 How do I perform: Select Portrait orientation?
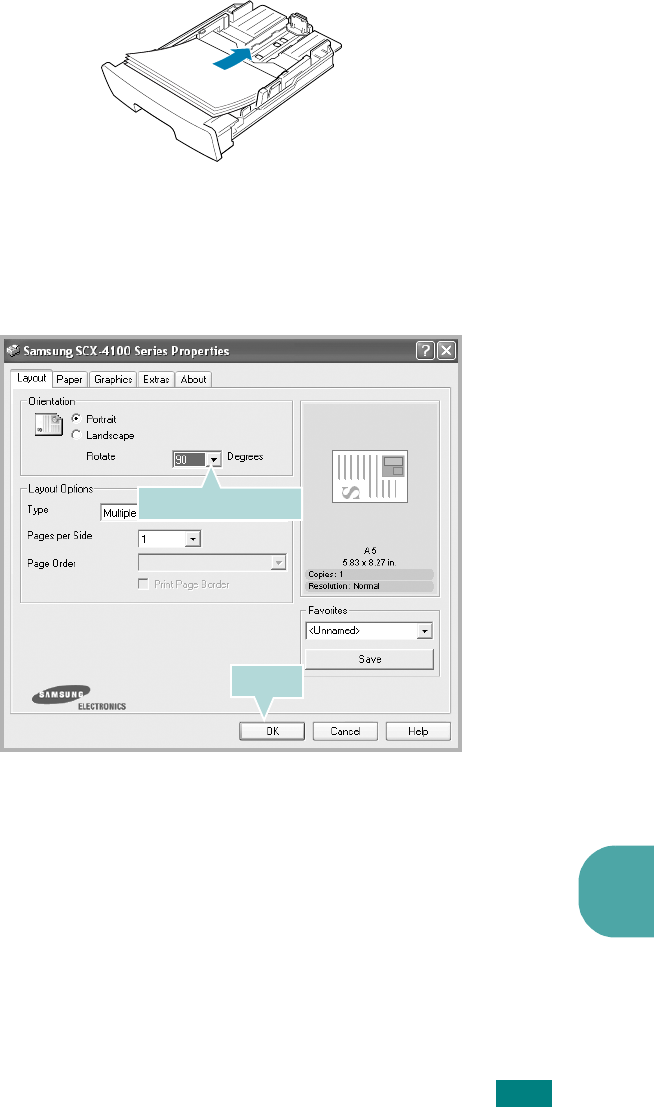pyautogui.click(x=76, y=419)
